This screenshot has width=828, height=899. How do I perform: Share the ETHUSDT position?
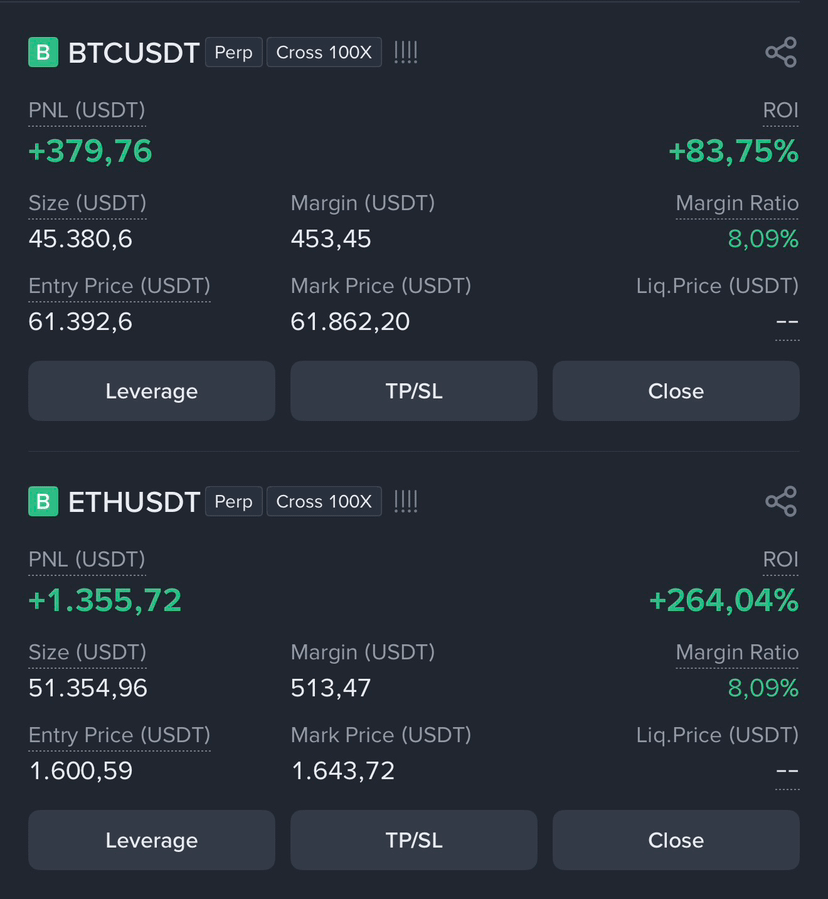pos(781,501)
